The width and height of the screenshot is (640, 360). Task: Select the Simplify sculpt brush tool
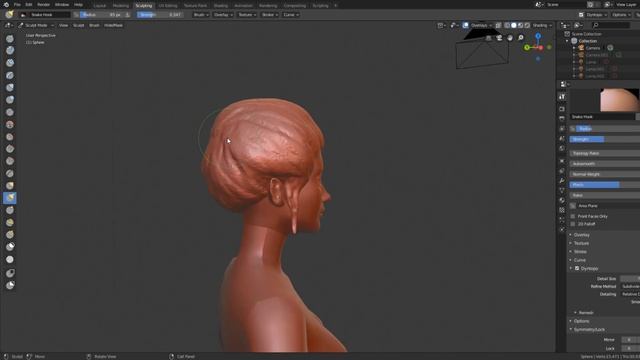pyautogui.click(x=10, y=247)
